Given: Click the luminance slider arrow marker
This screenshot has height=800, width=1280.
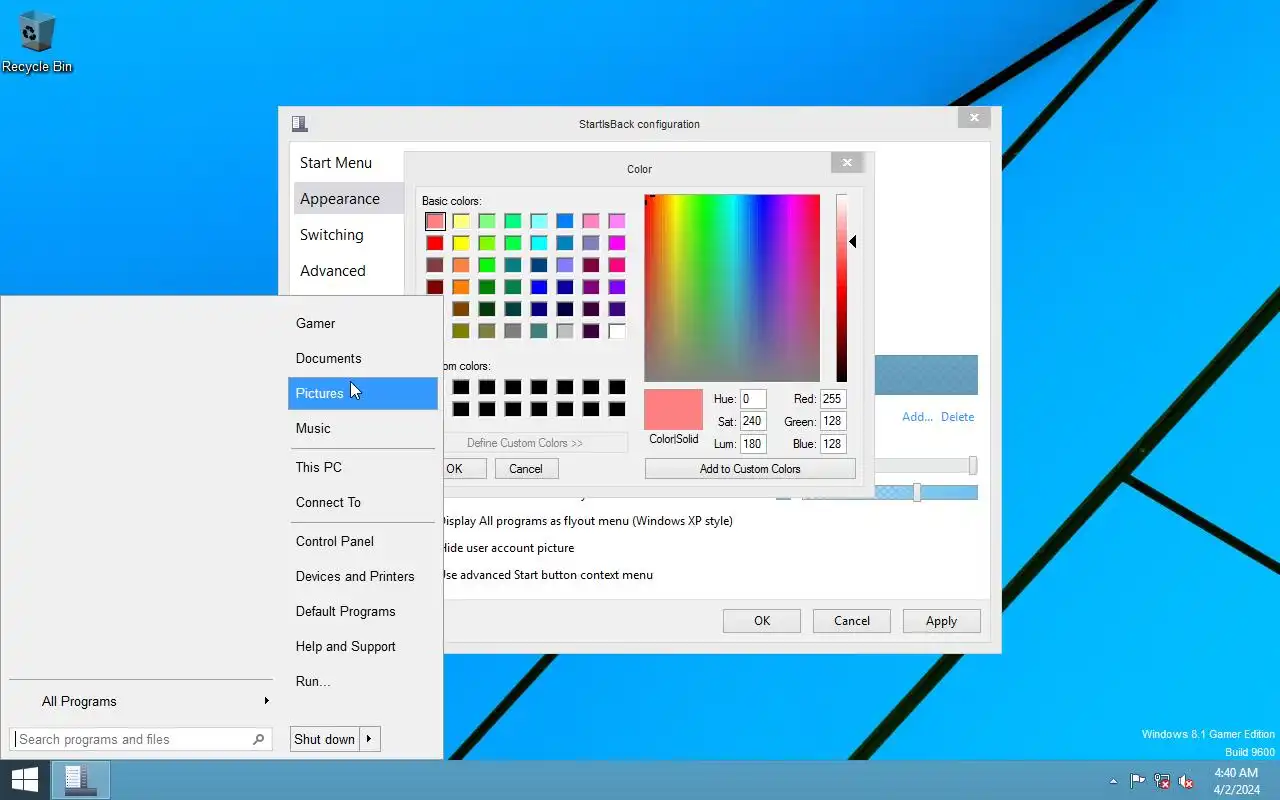Looking at the screenshot, I should pos(853,241).
